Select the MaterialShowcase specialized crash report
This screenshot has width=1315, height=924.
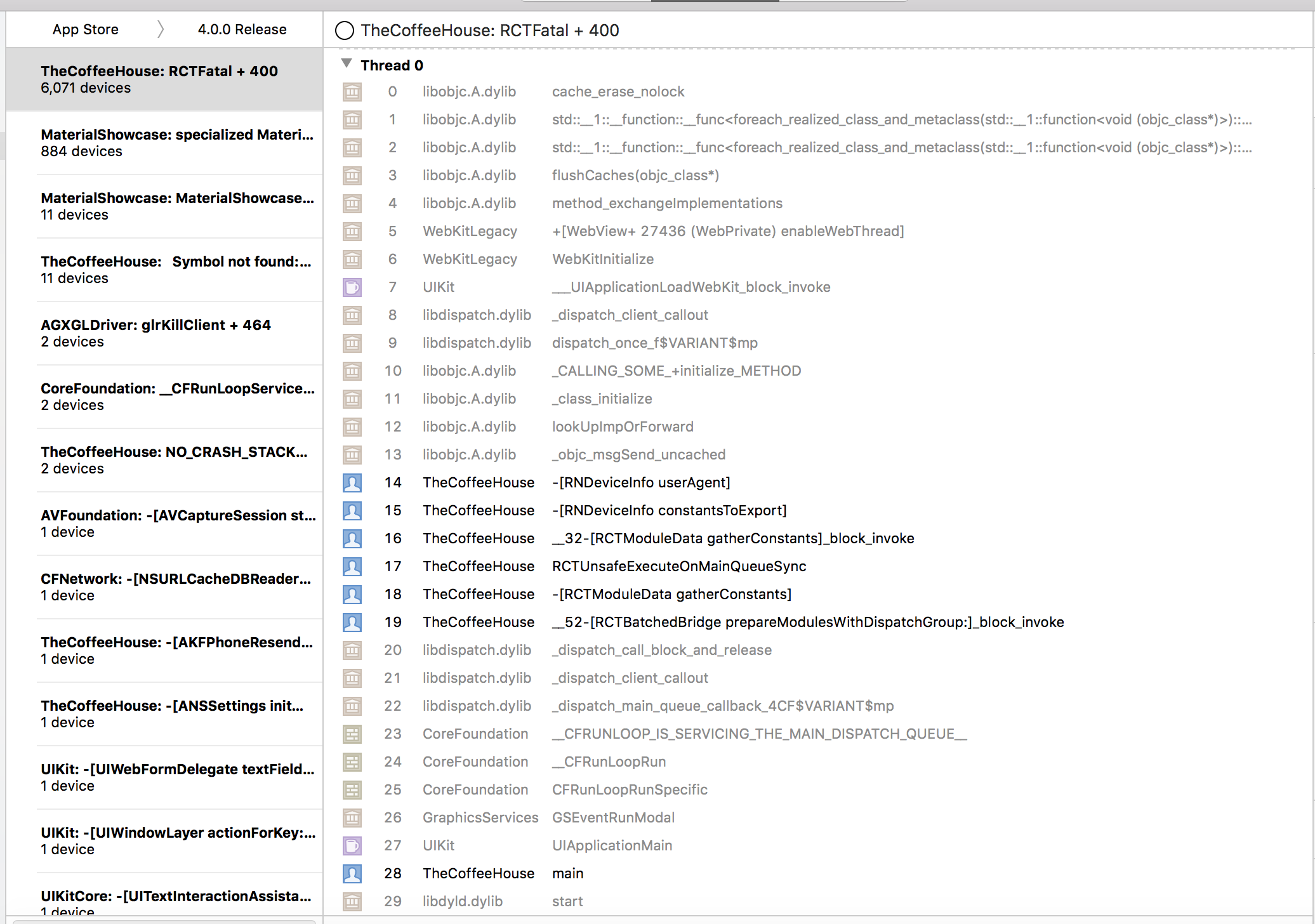[x=165, y=143]
